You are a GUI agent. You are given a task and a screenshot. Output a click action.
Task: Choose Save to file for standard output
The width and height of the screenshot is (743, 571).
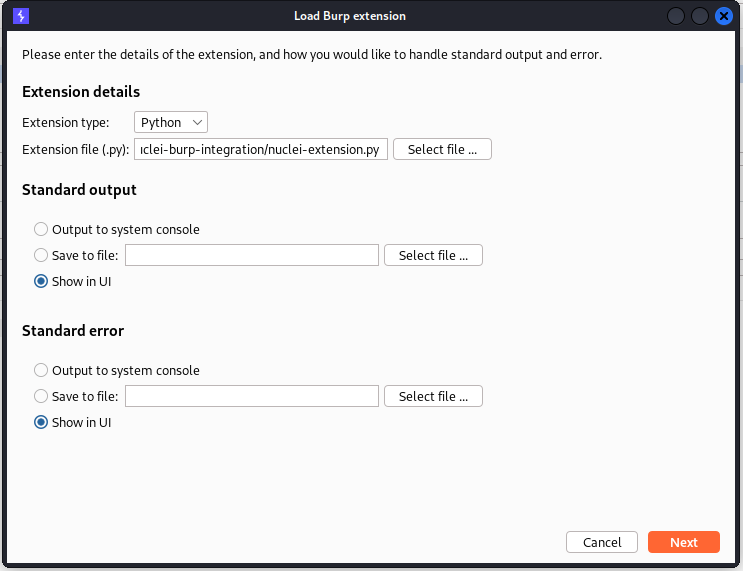tap(41, 256)
